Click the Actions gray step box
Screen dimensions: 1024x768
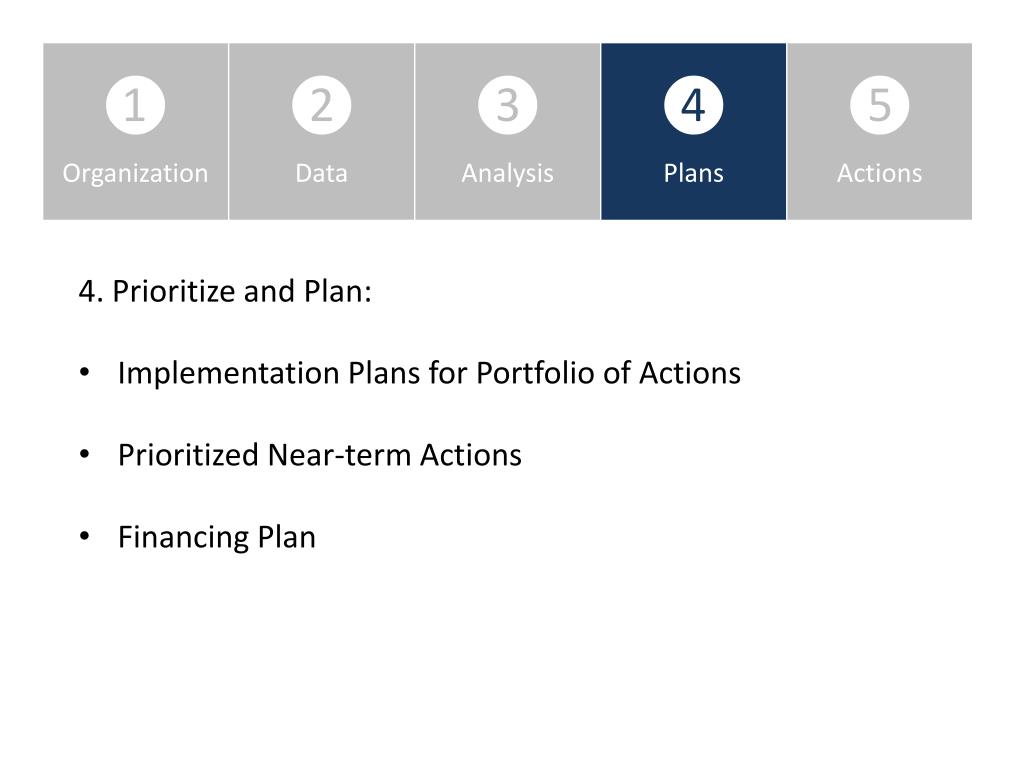(x=880, y=131)
